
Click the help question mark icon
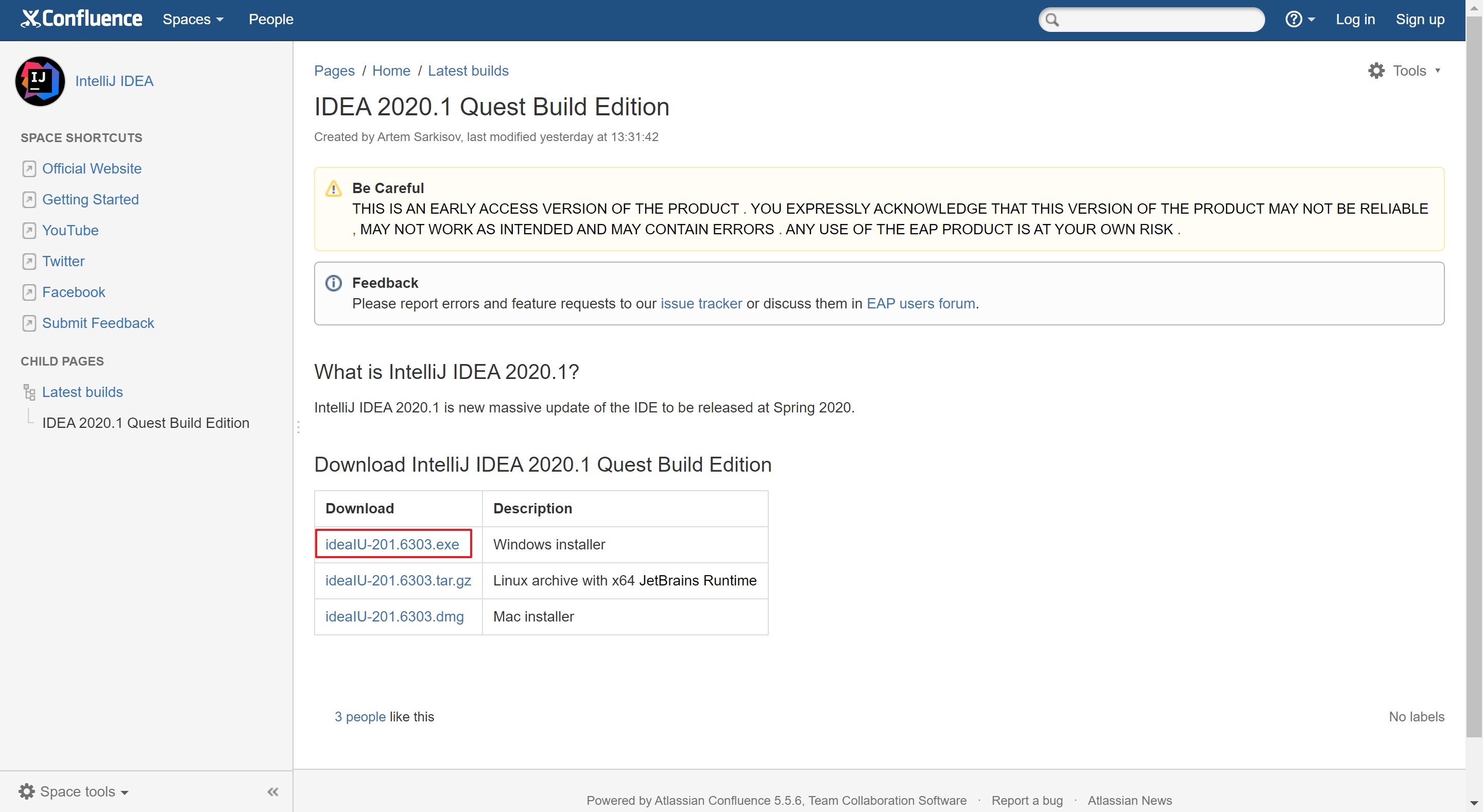[x=1293, y=20]
